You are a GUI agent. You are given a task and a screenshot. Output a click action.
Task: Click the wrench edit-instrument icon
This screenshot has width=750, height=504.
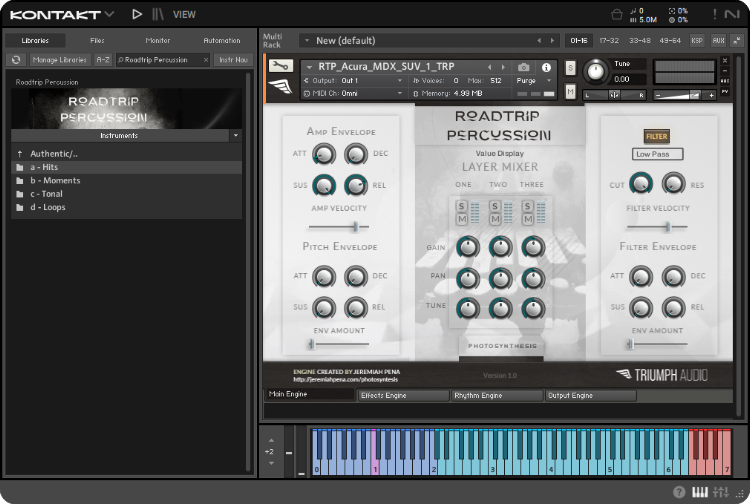pos(281,66)
